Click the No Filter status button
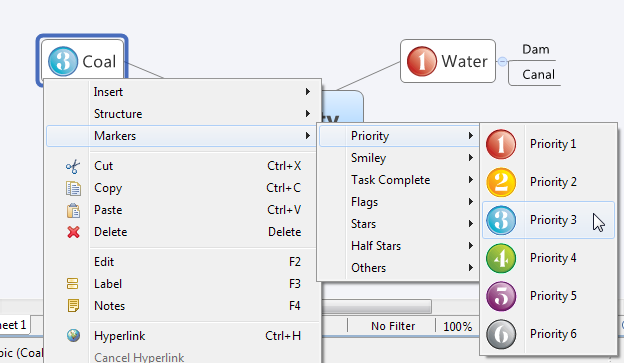This screenshot has height=363, width=624. pyautogui.click(x=393, y=326)
